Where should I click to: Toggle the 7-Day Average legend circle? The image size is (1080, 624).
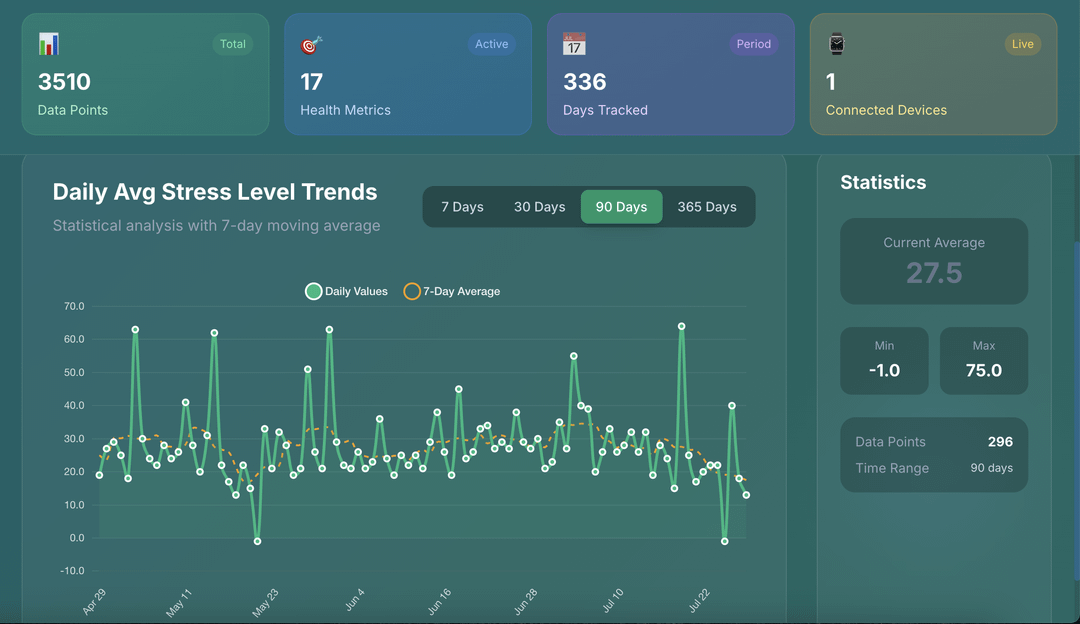[x=412, y=291]
